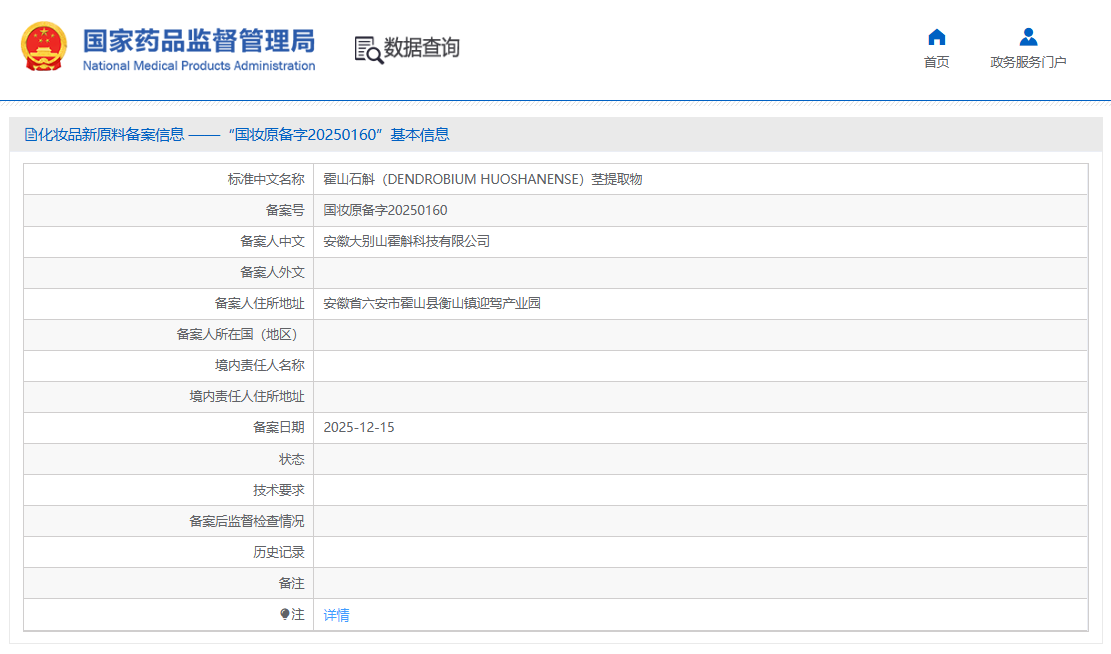This screenshot has height=654, width=1111.
Task: Click the user icon above 政务服务门户
Action: pos(1028,37)
